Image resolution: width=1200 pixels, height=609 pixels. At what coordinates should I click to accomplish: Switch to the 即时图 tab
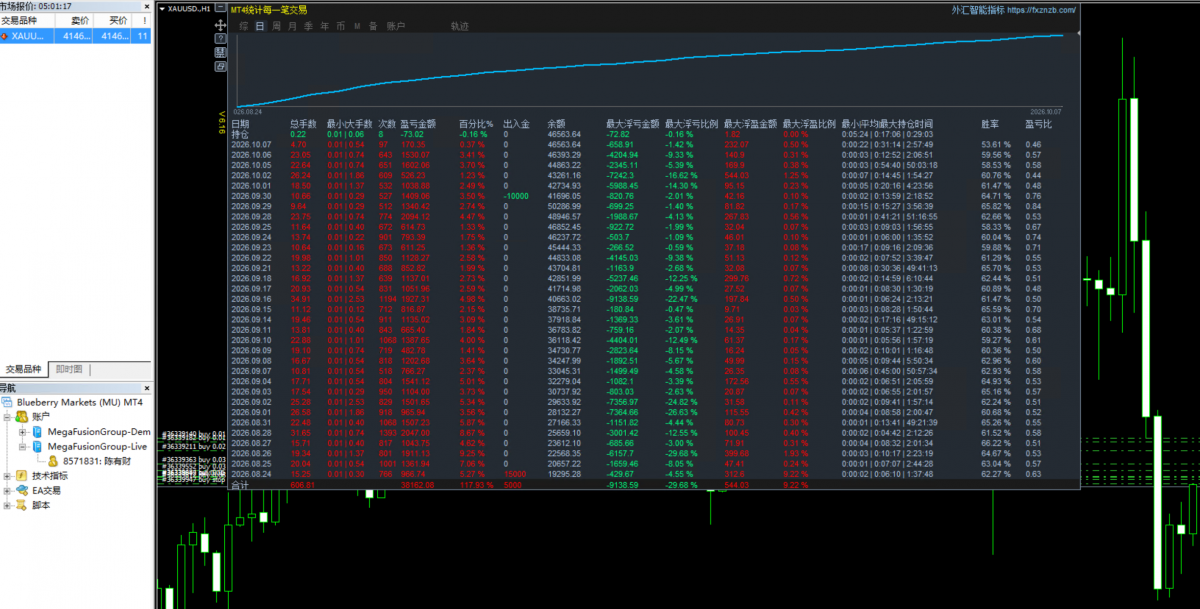point(69,369)
